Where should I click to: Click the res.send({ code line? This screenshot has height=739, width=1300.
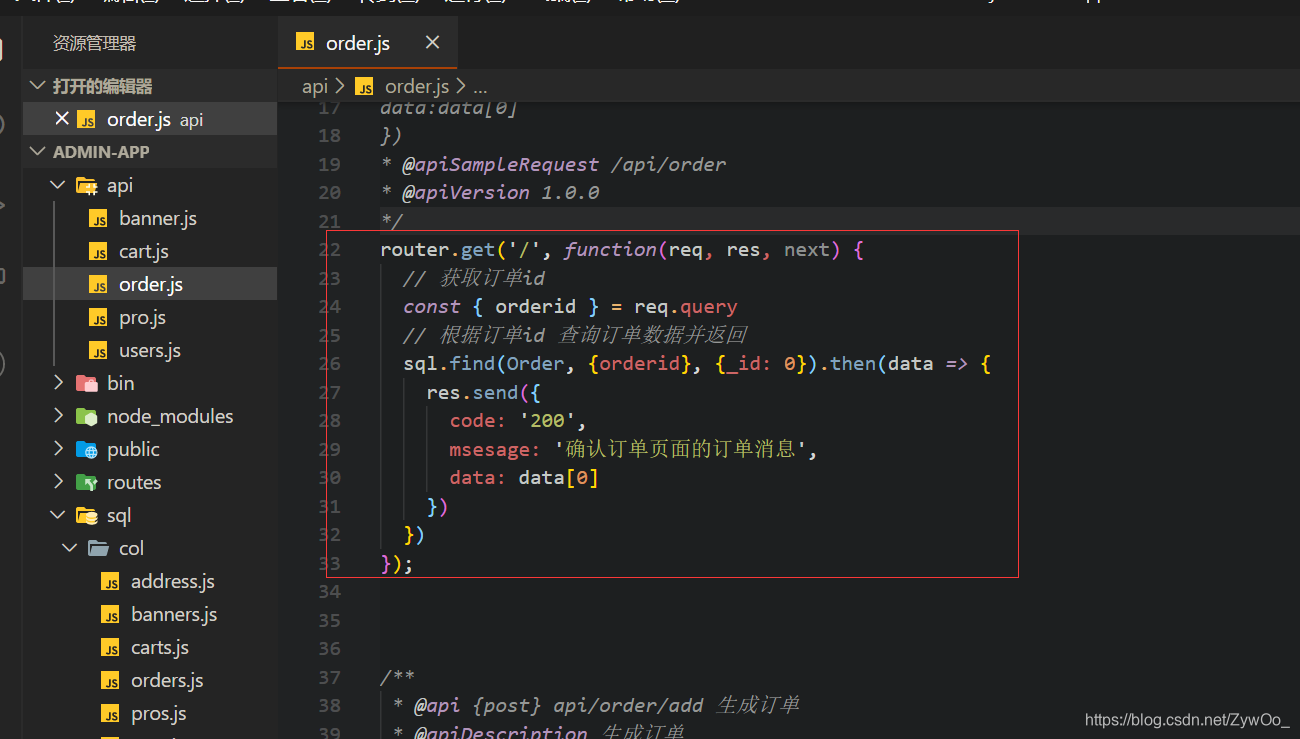pyautogui.click(x=484, y=392)
